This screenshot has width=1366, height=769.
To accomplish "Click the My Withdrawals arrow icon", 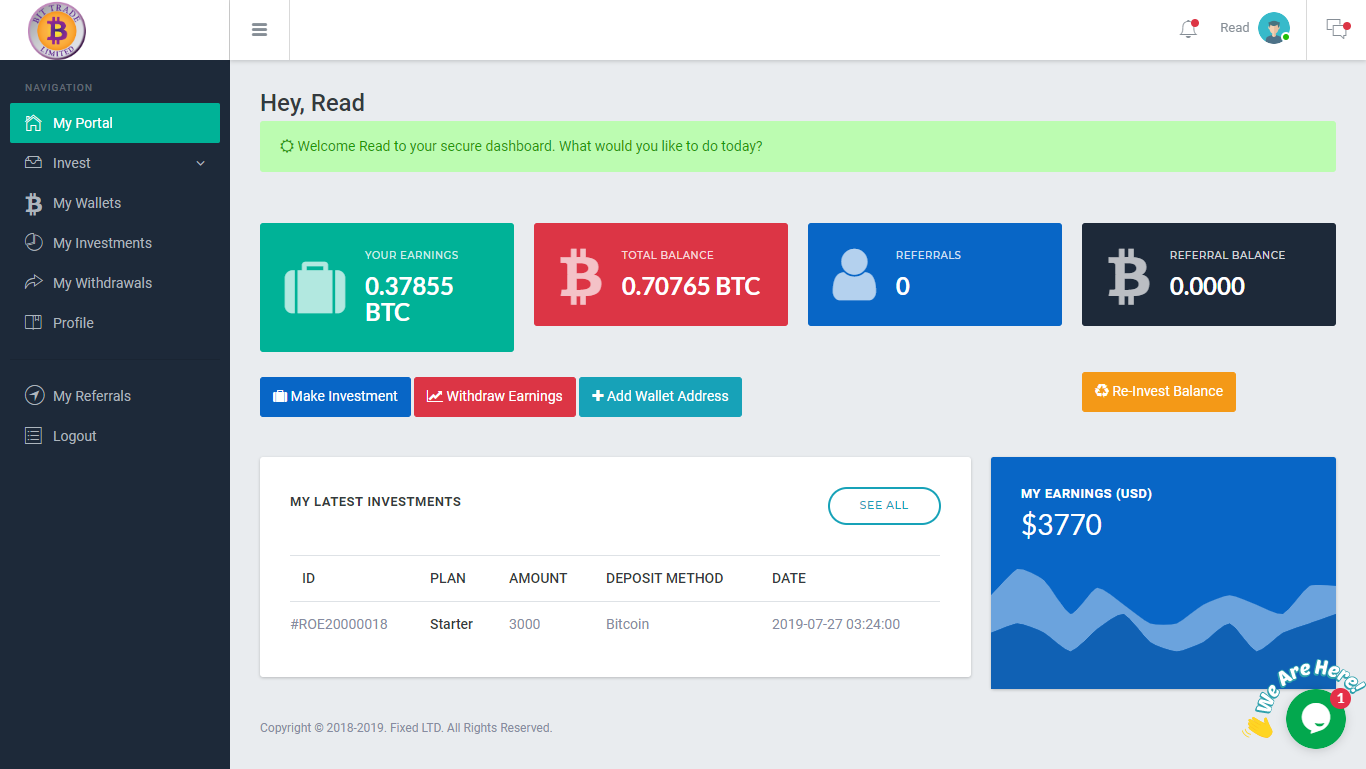I will [x=34, y=283].
